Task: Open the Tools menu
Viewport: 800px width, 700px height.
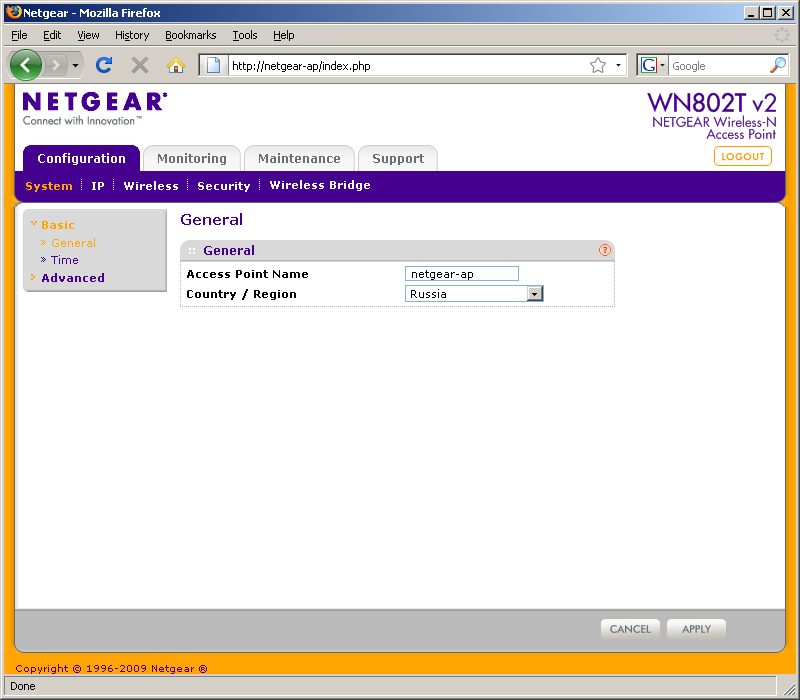Action: [x=244, y=35]
